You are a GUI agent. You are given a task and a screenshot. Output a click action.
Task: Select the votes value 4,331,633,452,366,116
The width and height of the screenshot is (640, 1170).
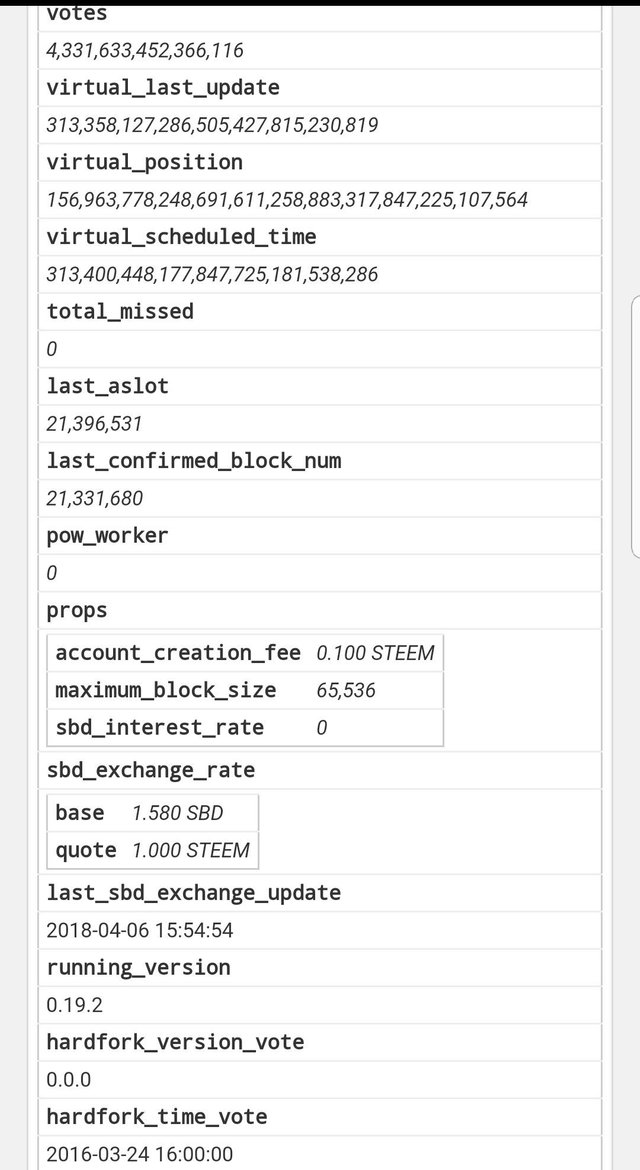pos(145,51)
